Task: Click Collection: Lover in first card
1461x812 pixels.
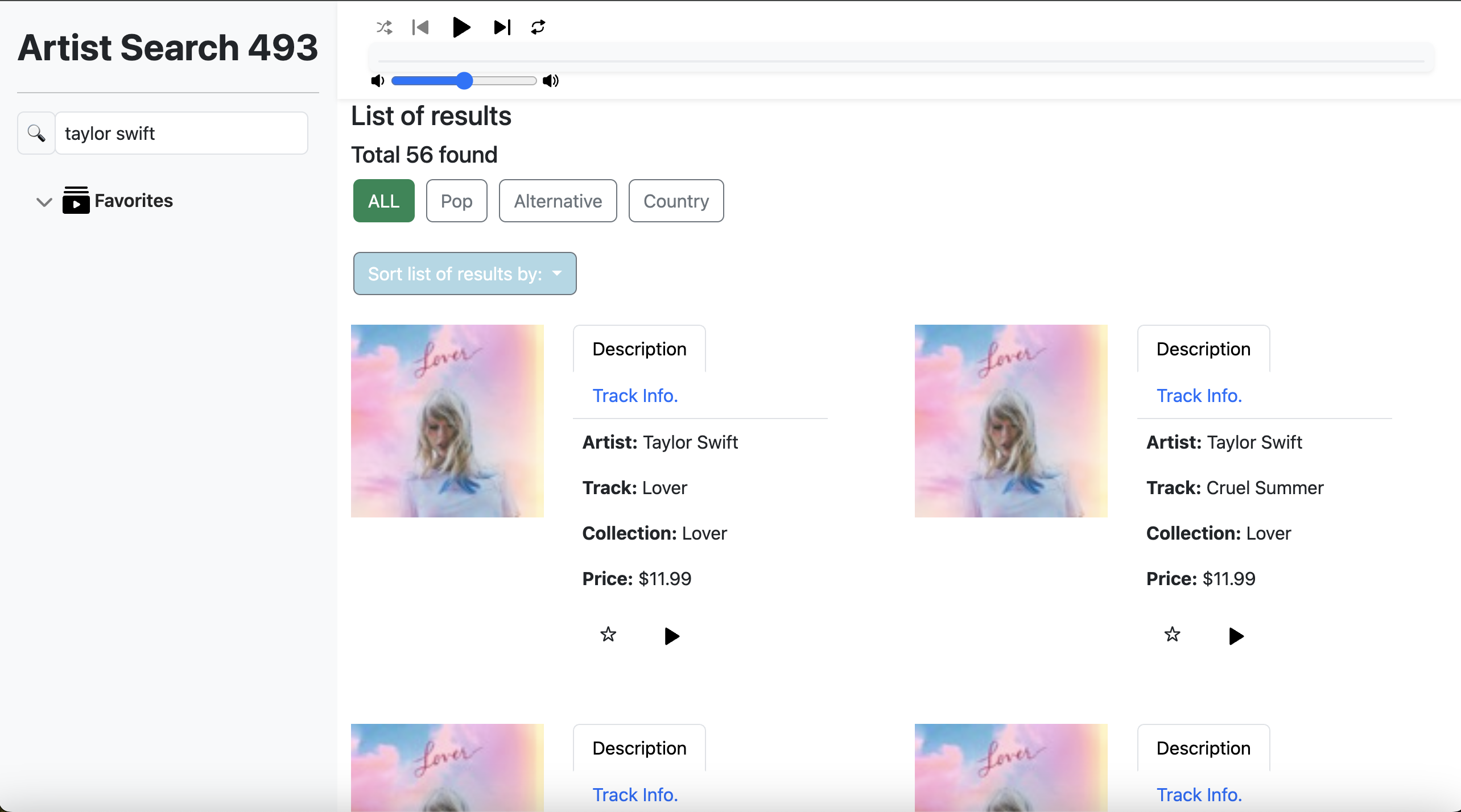Action: (654, 533)
